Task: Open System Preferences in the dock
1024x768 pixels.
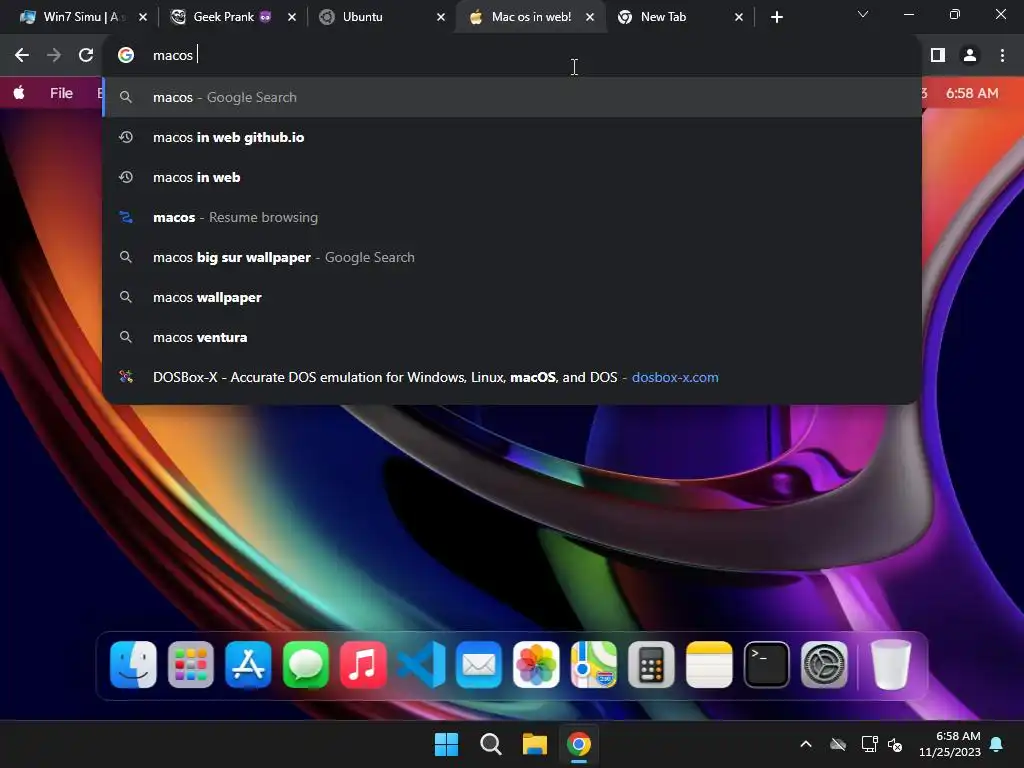Action: (x=824, y=665)
